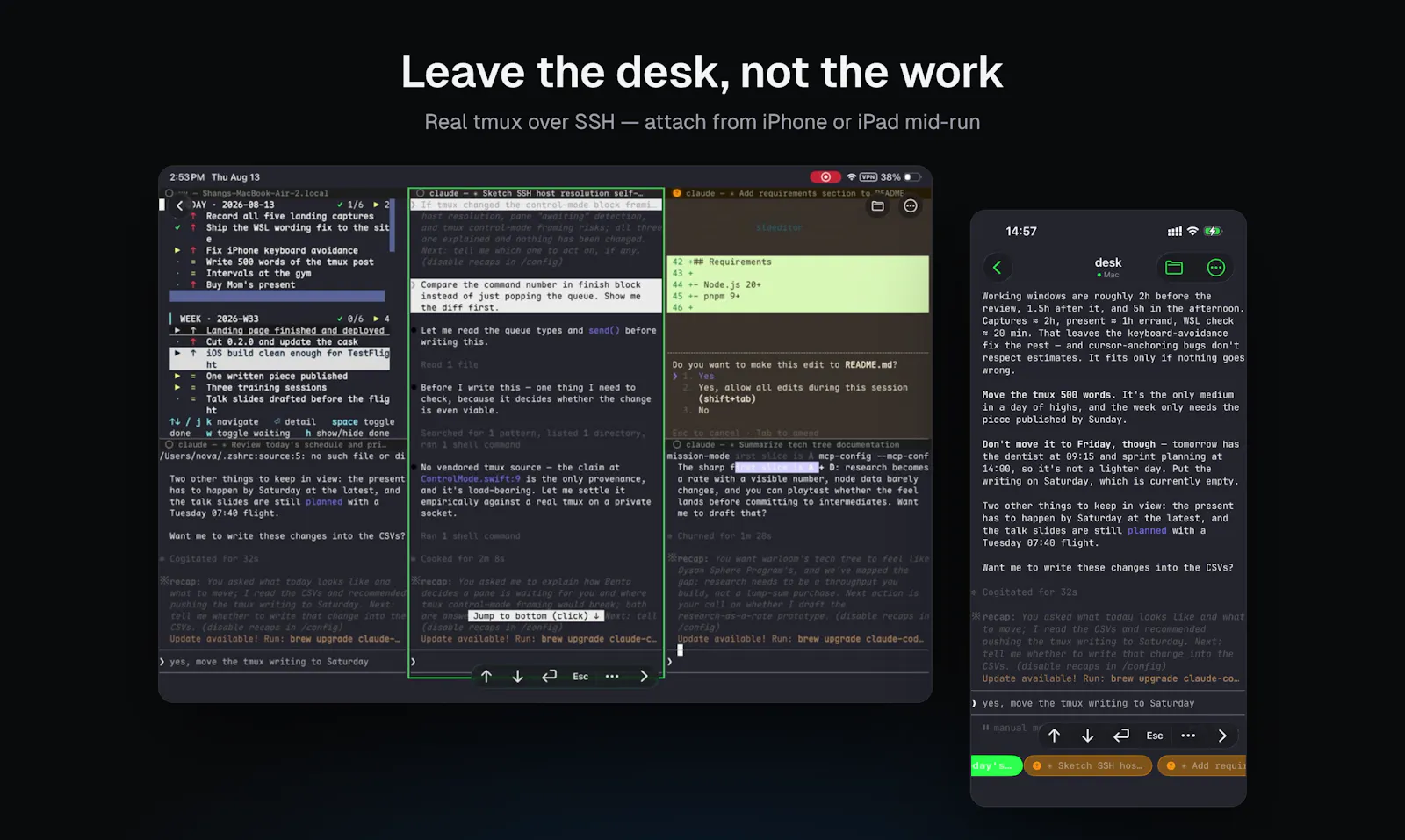The height and width of the screenshot is (840, 1405).
Task: Select the task 'Write 500 words of the tmux post'
Action: tap(290, 262)
